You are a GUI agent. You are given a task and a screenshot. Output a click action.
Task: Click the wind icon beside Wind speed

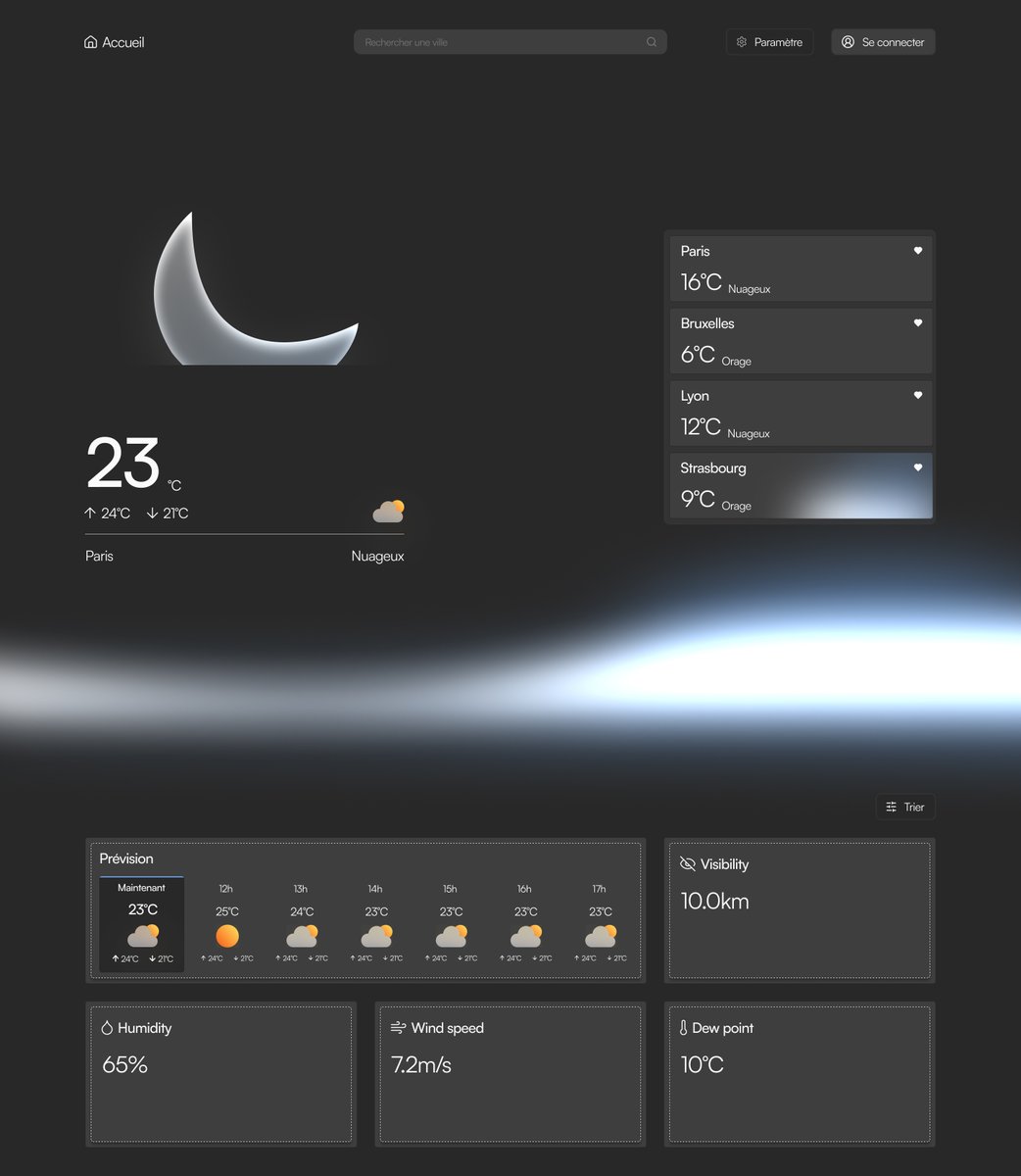pyautogui.click(x=398, y=1028)
